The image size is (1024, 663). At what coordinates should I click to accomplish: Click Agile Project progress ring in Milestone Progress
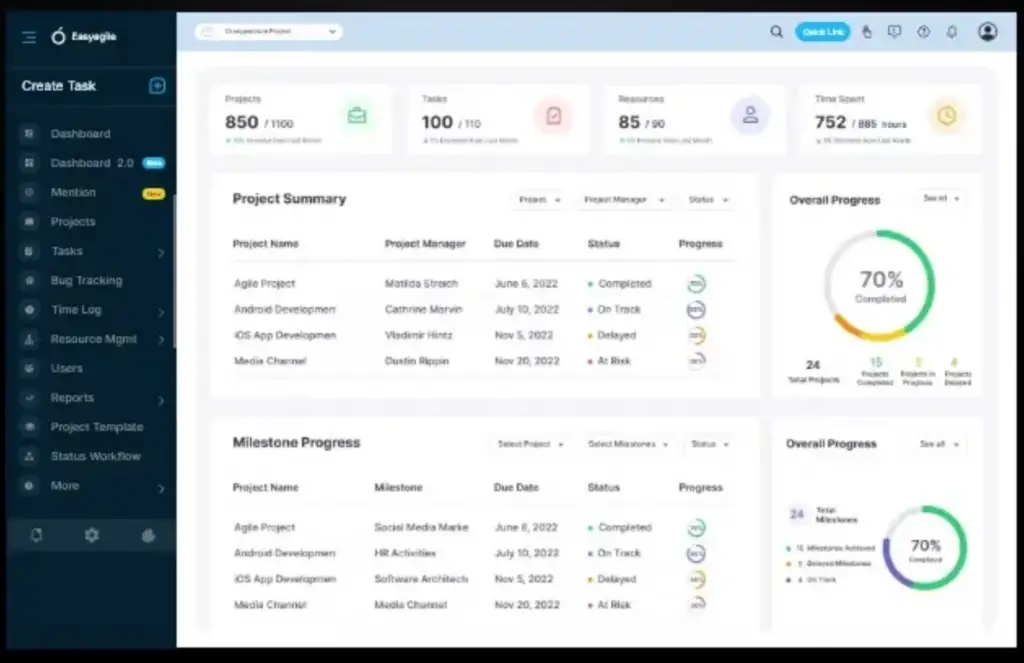click(x=696, y=528)
